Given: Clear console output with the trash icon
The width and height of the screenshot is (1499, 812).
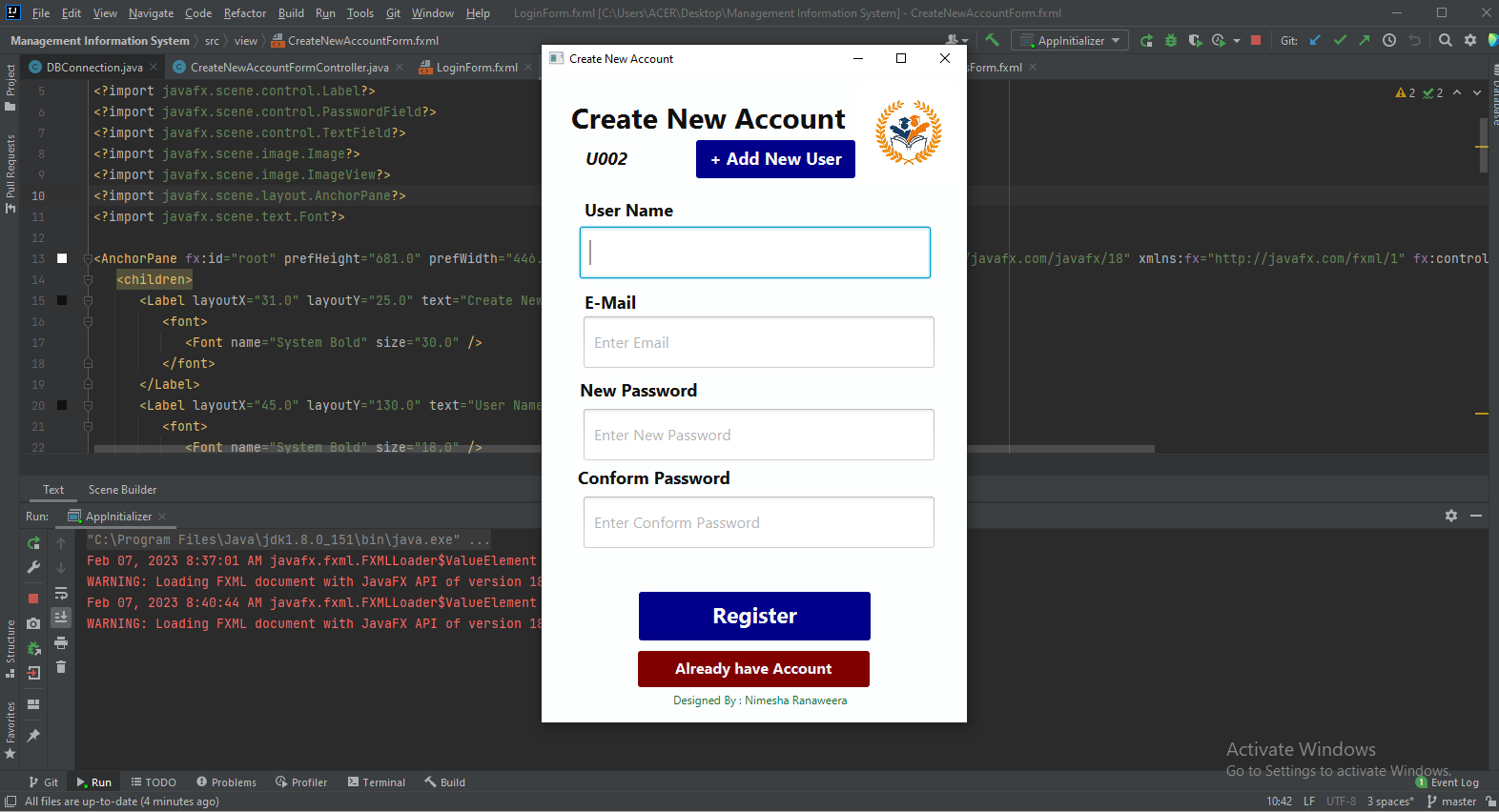Looking at the screenshot, I should tap(61, 667).
